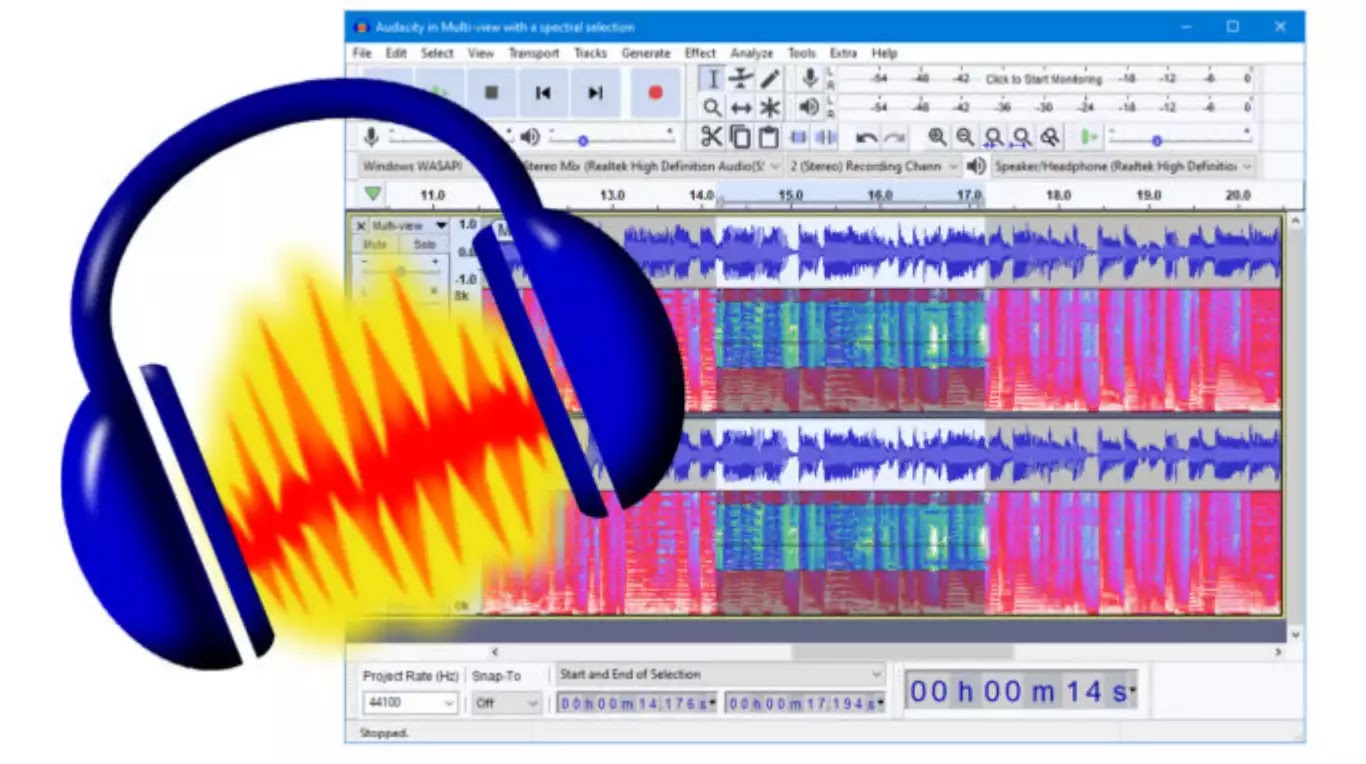The image size is (1366, 764).
Task: Open the Generate menu
Action: pyautogui.click(x=646, y=53)
